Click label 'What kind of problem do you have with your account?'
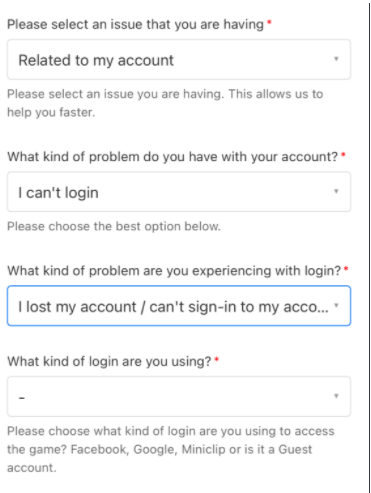 173,157
